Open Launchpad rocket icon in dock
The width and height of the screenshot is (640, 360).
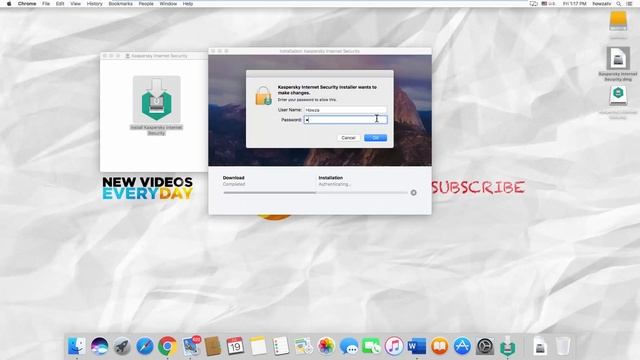click(122, 346)
